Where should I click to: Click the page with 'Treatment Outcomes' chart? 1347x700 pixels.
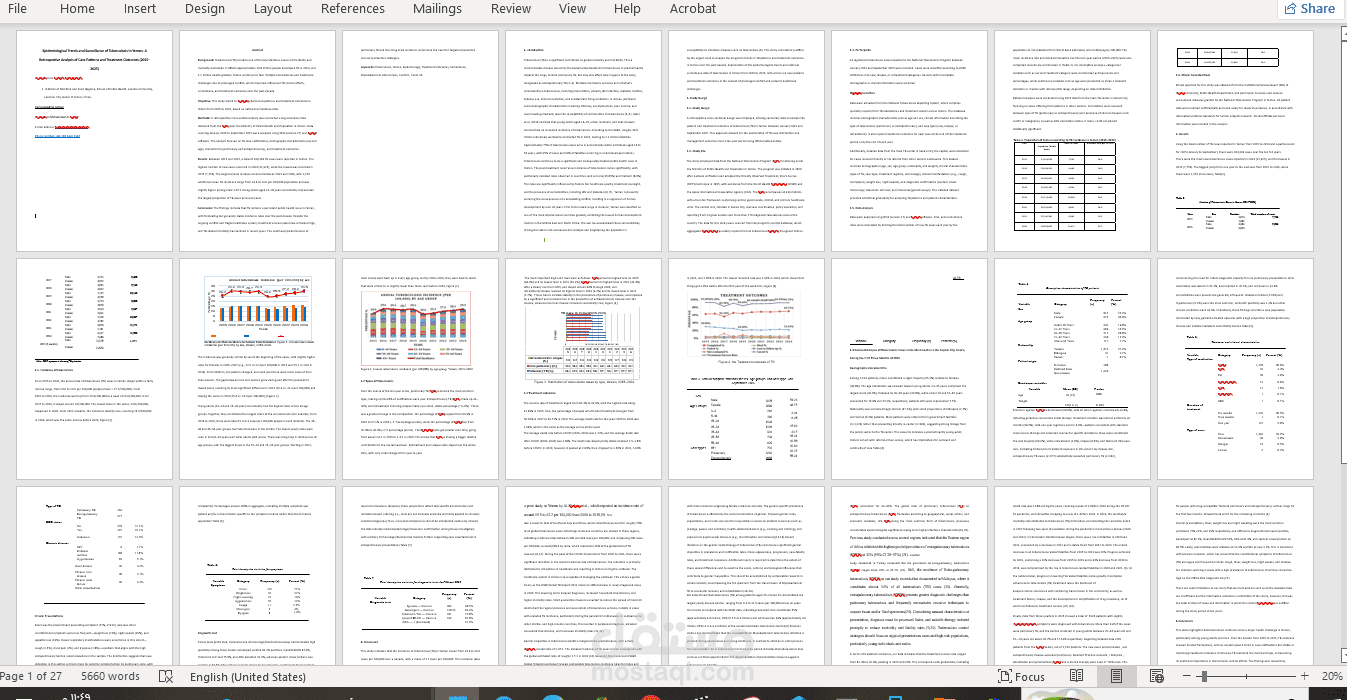tap(745, 369)
